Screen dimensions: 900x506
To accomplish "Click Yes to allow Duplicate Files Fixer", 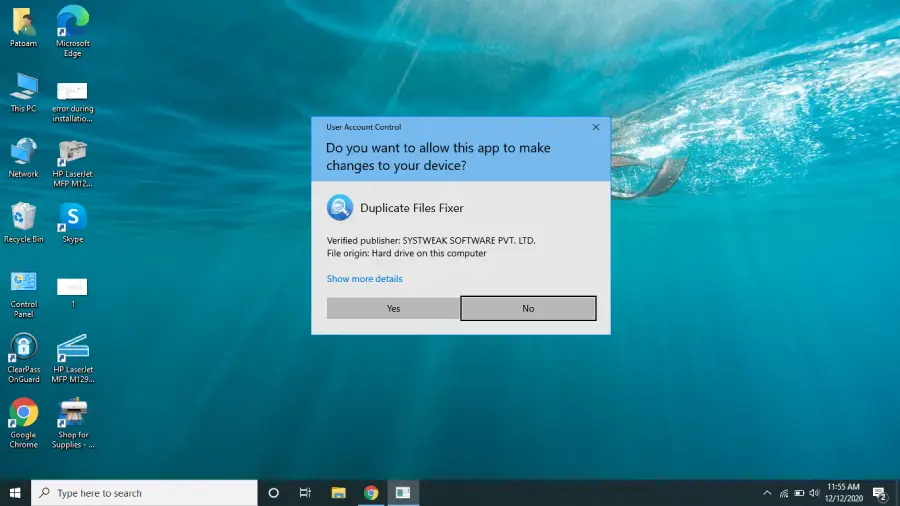I will tap(393, 309).
